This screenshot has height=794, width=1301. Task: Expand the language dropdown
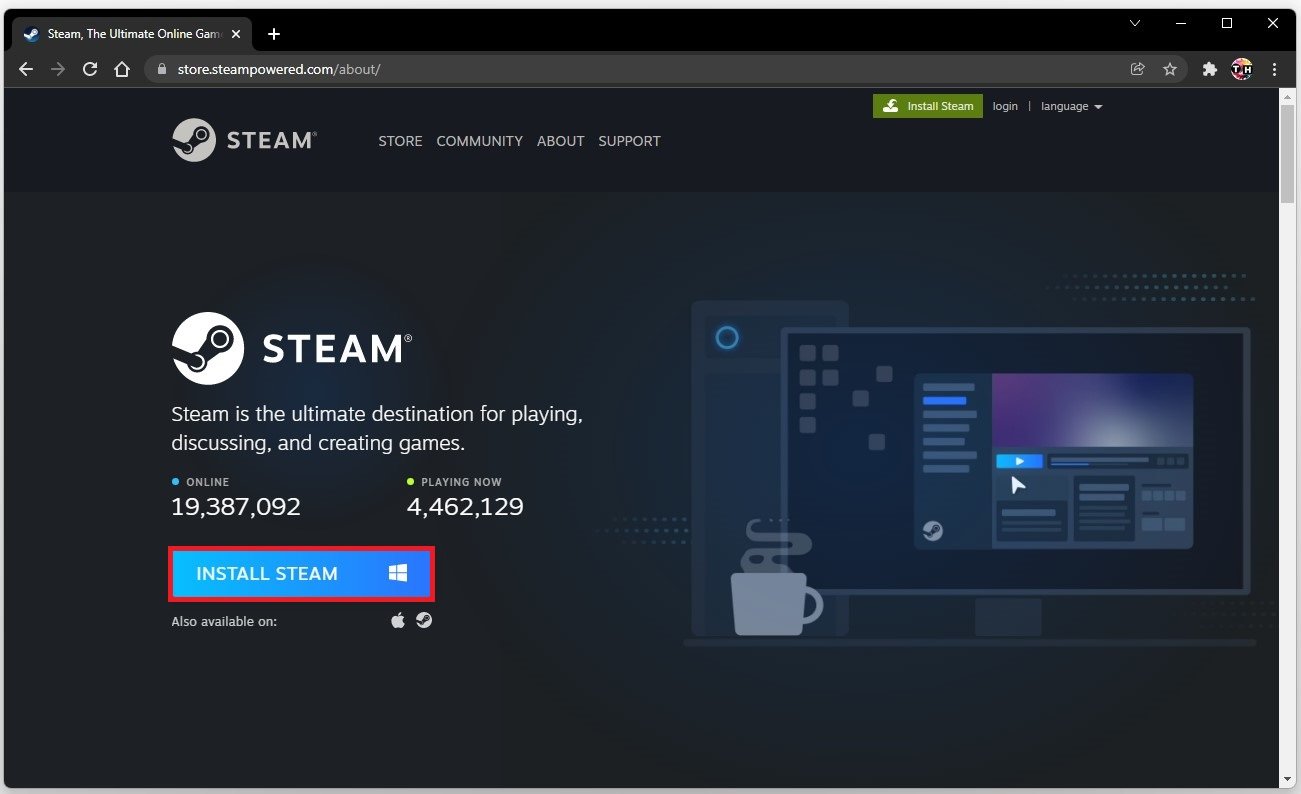pos(1071,106)
